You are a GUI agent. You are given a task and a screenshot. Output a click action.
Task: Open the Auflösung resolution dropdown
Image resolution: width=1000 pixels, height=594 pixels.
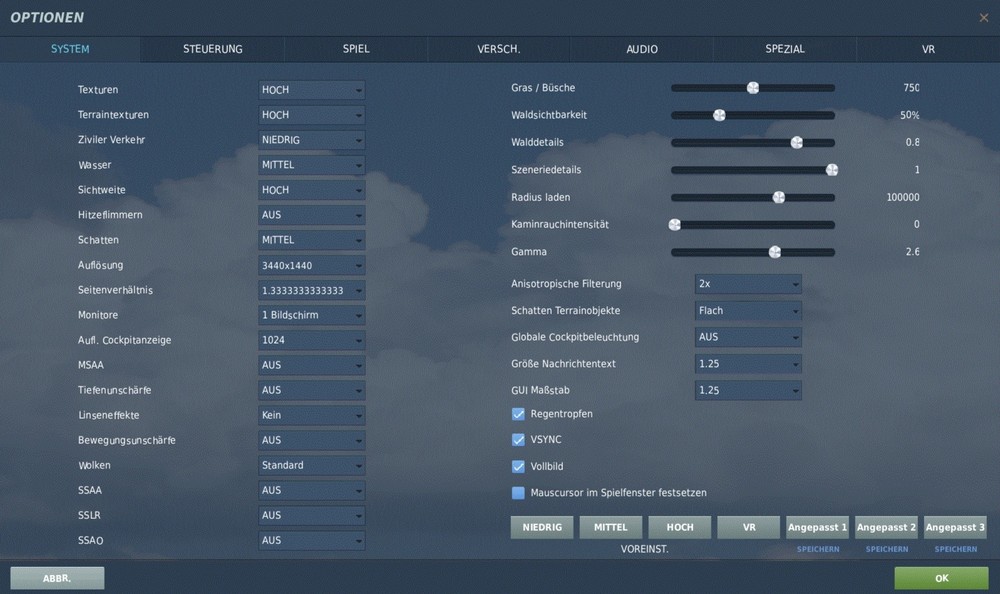[x=311, y=264]
